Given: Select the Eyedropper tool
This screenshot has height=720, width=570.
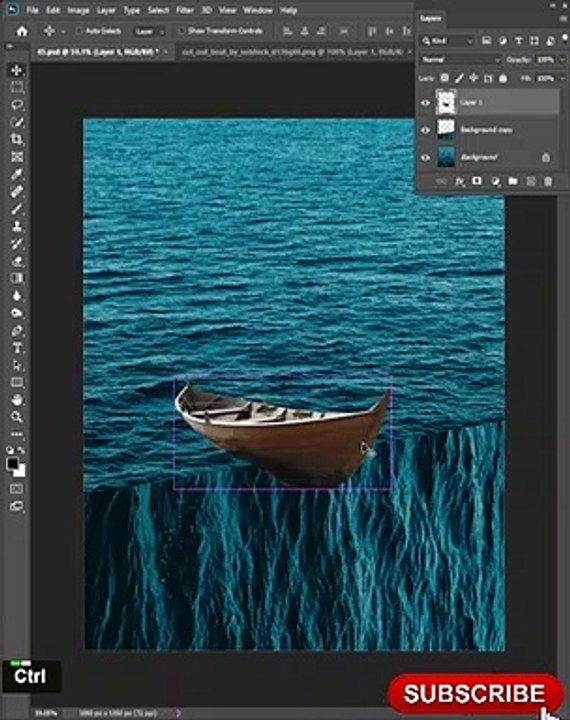Looking at the screenshot, I should (x=17, y=174).
